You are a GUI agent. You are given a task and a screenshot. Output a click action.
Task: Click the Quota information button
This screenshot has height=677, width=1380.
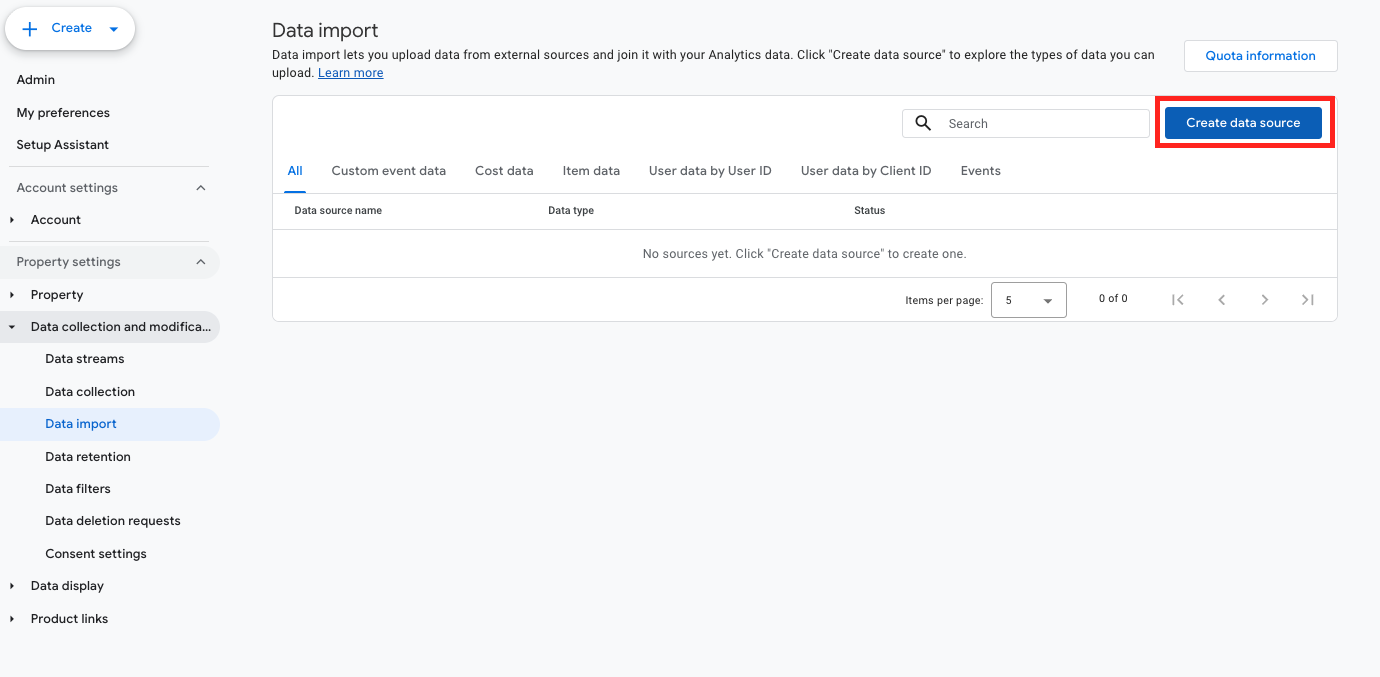click(1260, 56)
